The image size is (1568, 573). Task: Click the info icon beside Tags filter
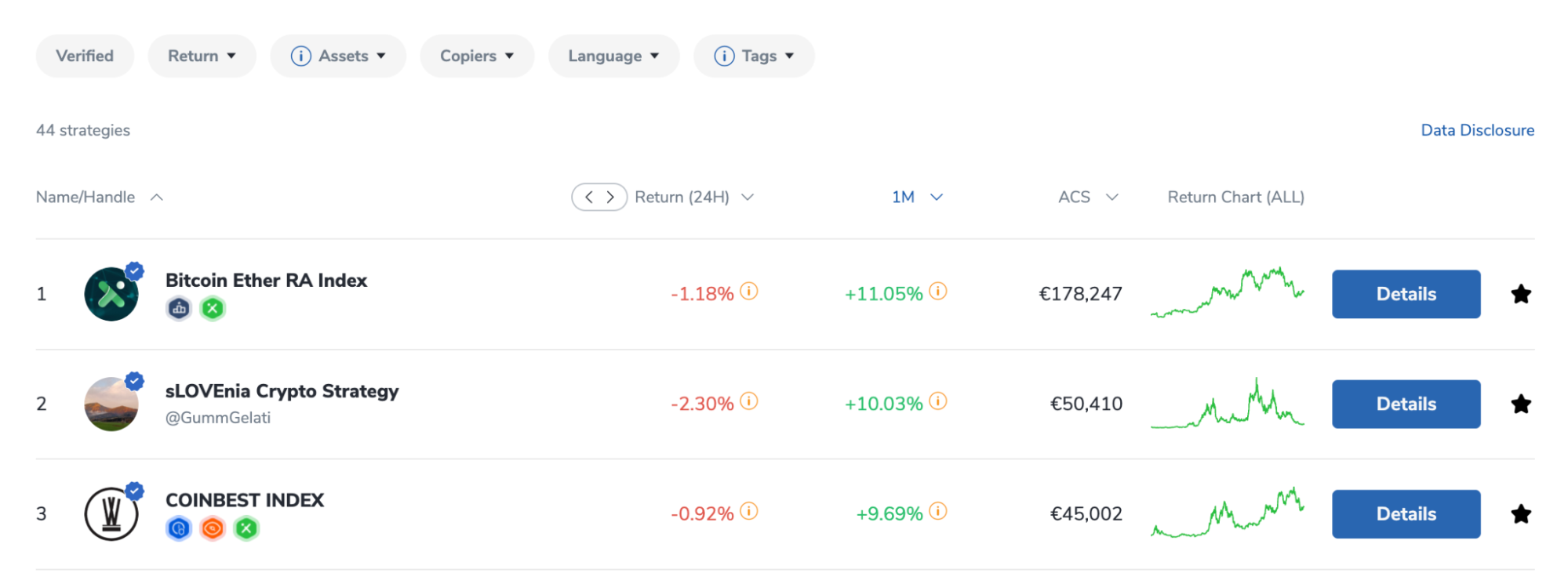pyautogui.click(x=724, y=56)
